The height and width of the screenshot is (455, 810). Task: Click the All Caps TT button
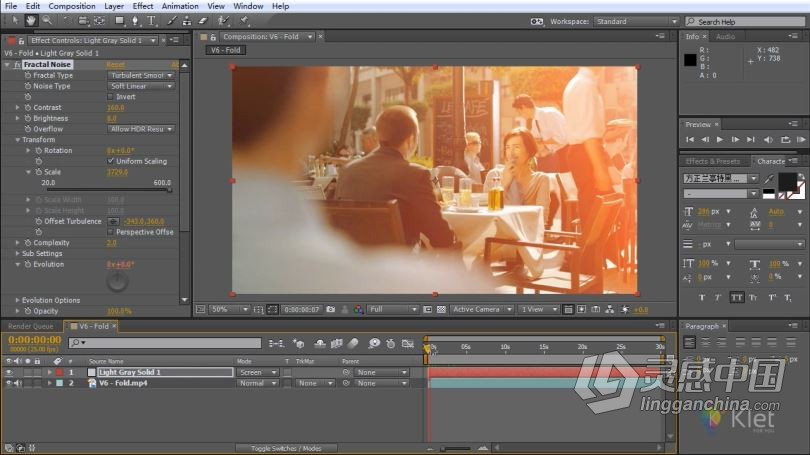coord(737,297)
